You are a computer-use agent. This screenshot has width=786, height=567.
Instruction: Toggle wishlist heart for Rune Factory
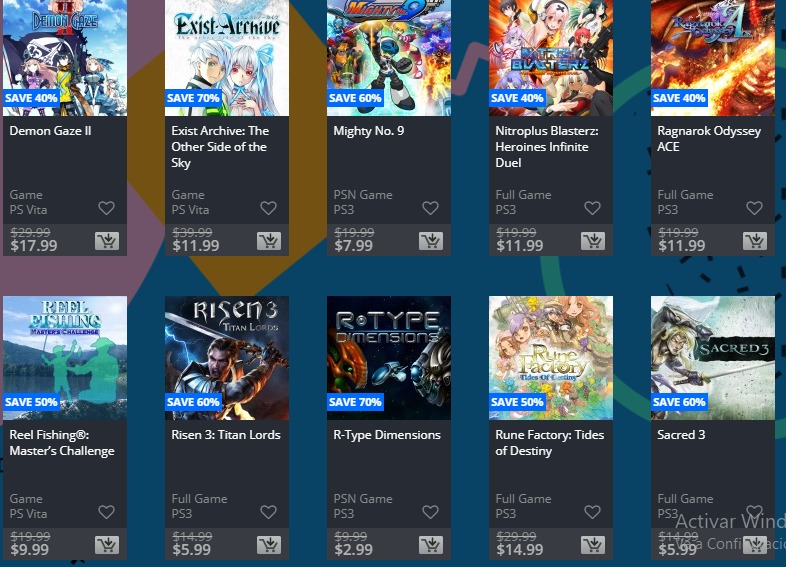(x=592, y=511)
